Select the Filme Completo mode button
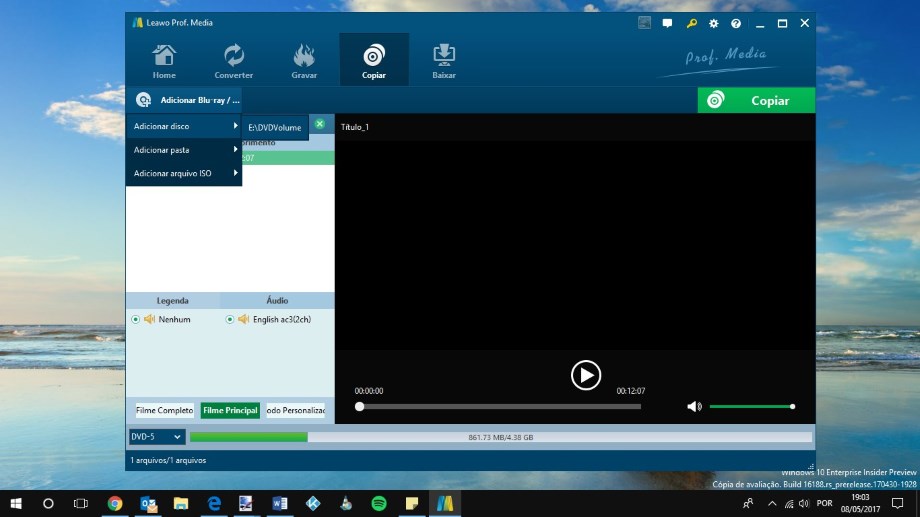Screen dimensions: 920x517 click(x=164, y=410)
